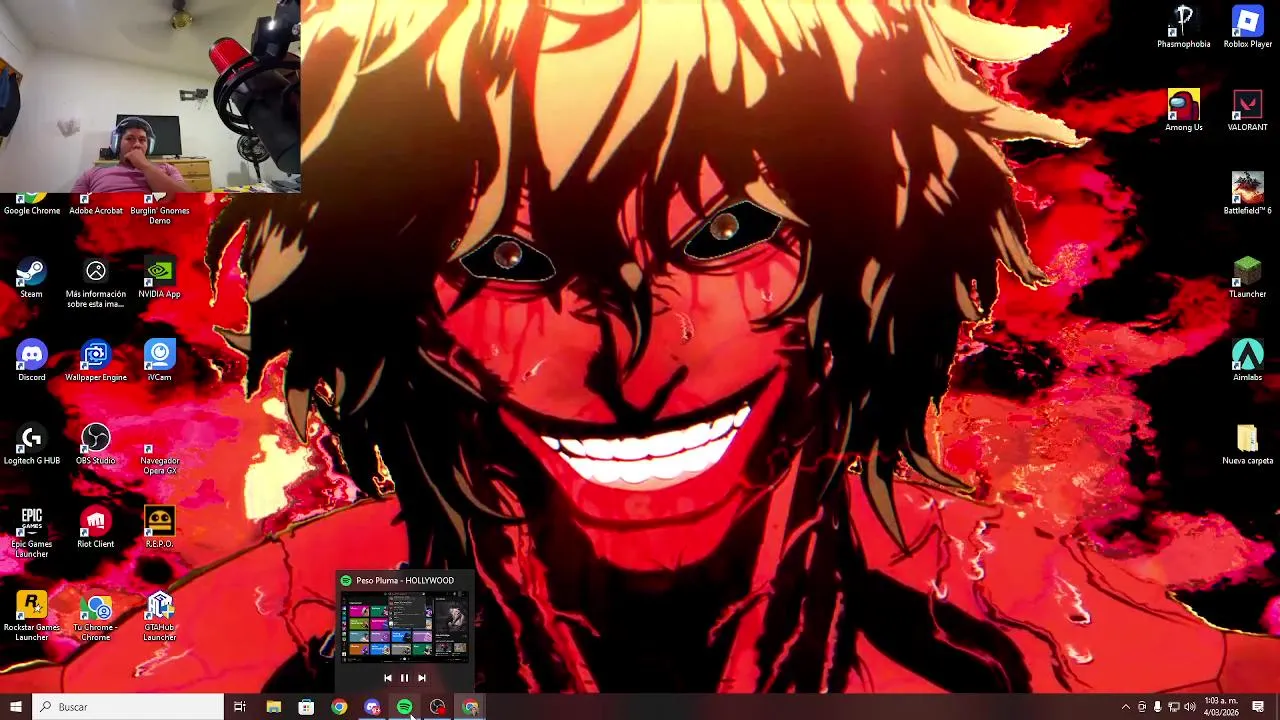This screenshot has width=1280, height=720.
Task: Select the NVIDIA App desktop icon
Action: [159, 279]
